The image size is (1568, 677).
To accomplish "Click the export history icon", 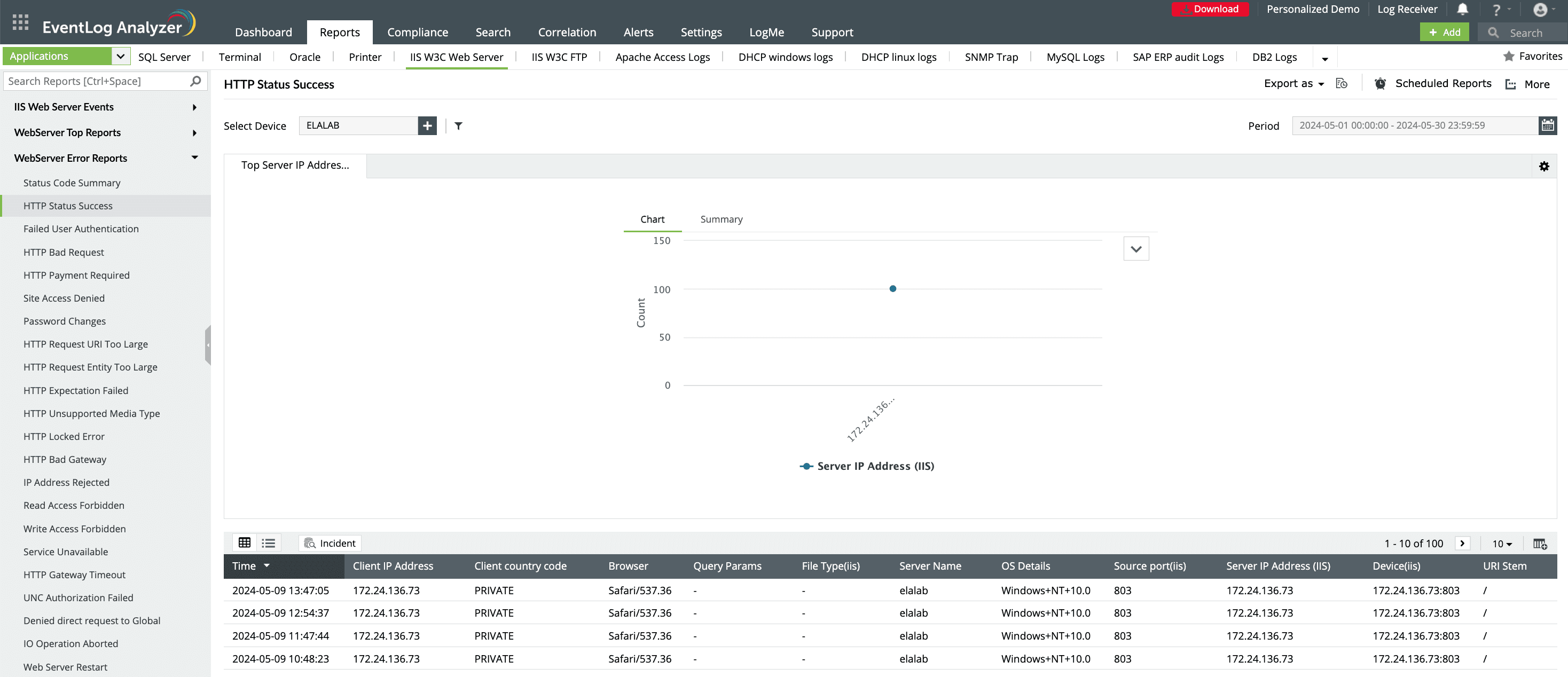I will click(1342, 84).
